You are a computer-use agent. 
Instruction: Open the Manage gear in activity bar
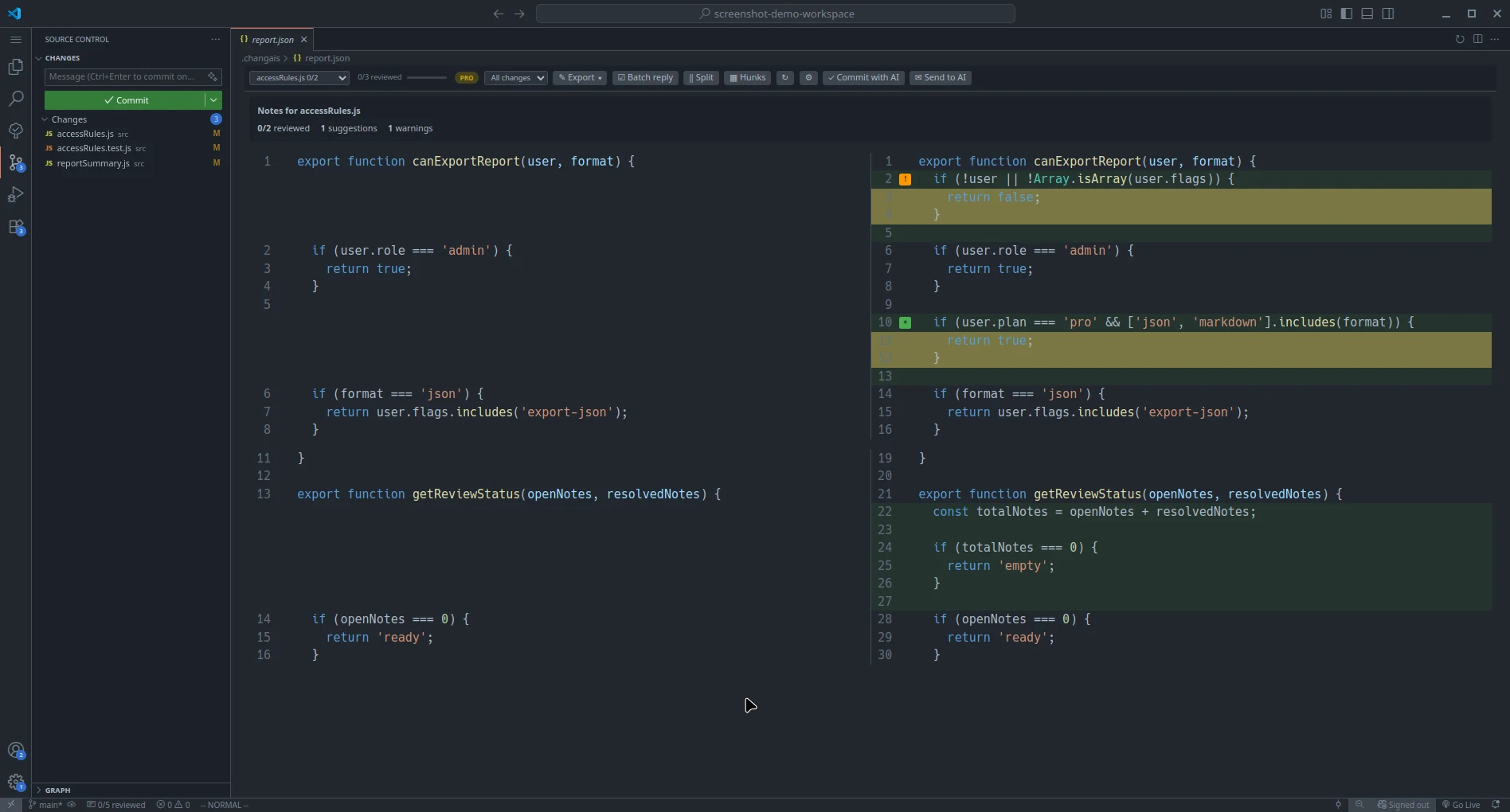pyautogui.click(x=15, y=783)
